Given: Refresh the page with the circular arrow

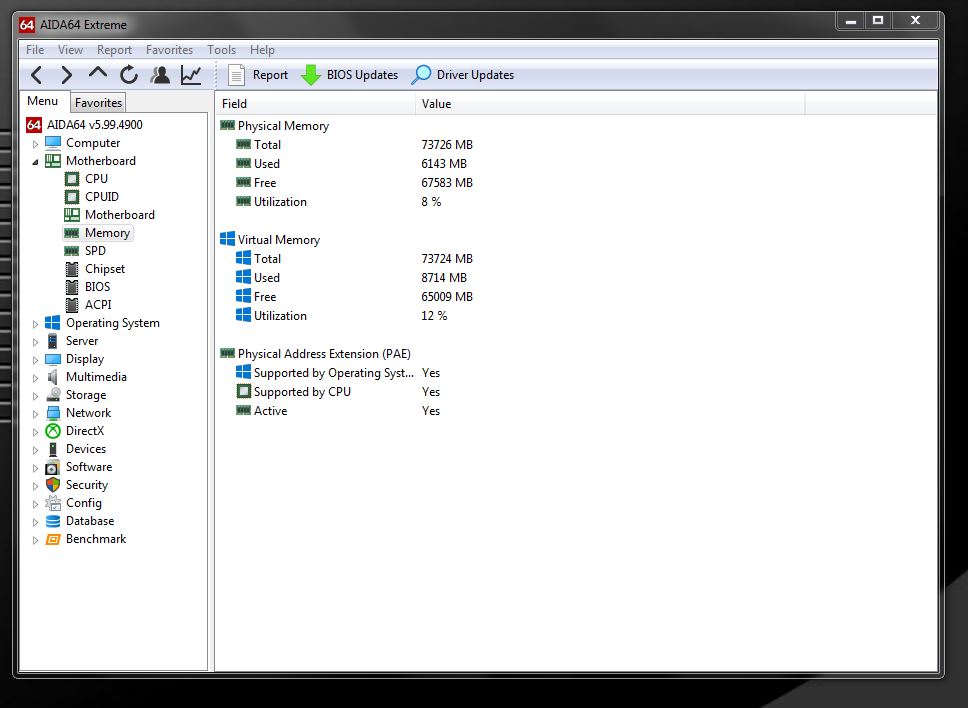Looking at the screenshot, I should 128,75.
